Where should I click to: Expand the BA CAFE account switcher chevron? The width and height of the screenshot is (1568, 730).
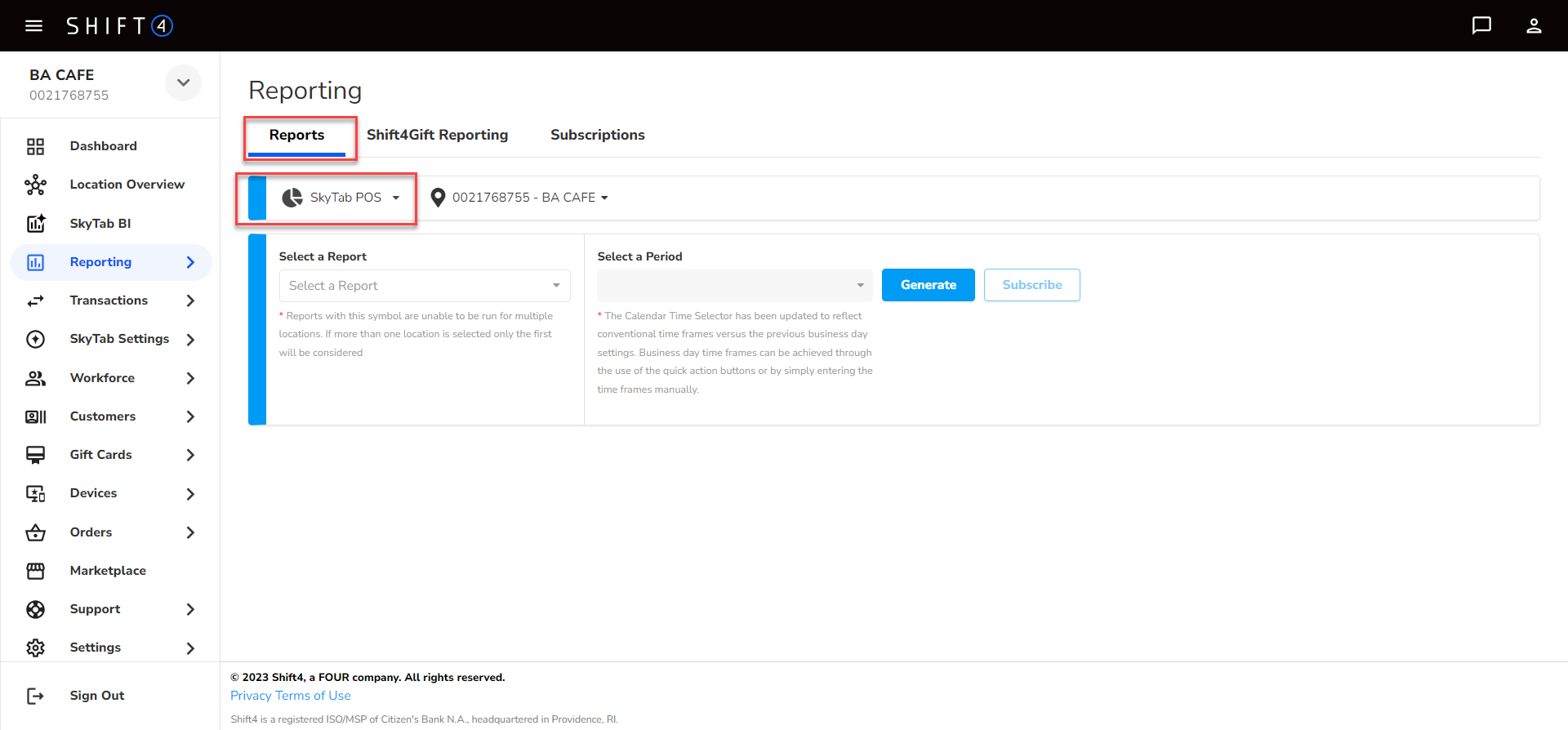[183, 82]
